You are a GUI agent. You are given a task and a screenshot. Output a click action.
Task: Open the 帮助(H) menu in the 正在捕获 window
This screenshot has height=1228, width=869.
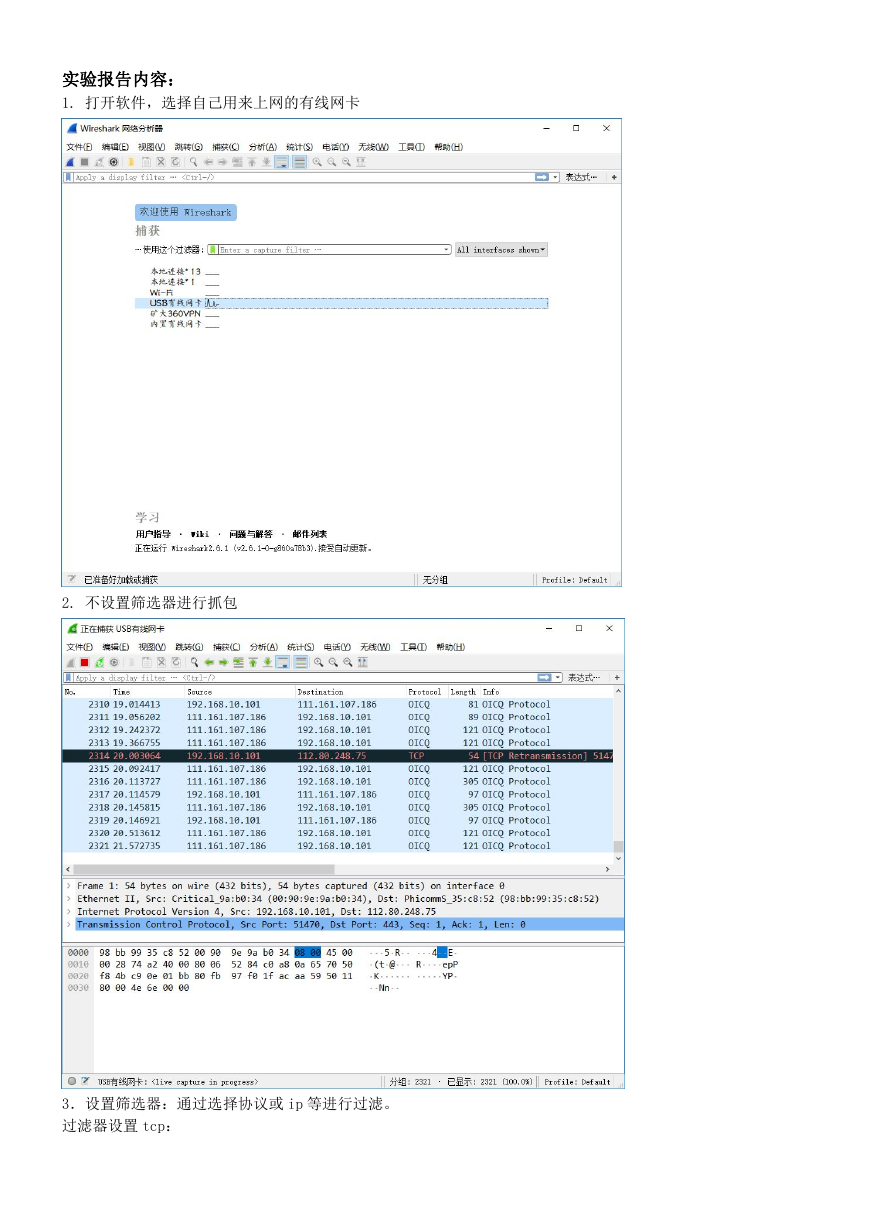[x=449, y=647]
